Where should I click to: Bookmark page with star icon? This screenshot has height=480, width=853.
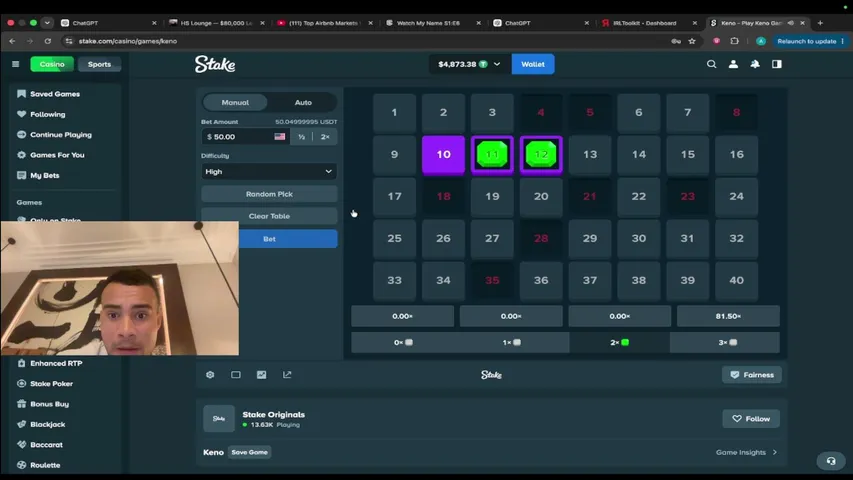692,41
